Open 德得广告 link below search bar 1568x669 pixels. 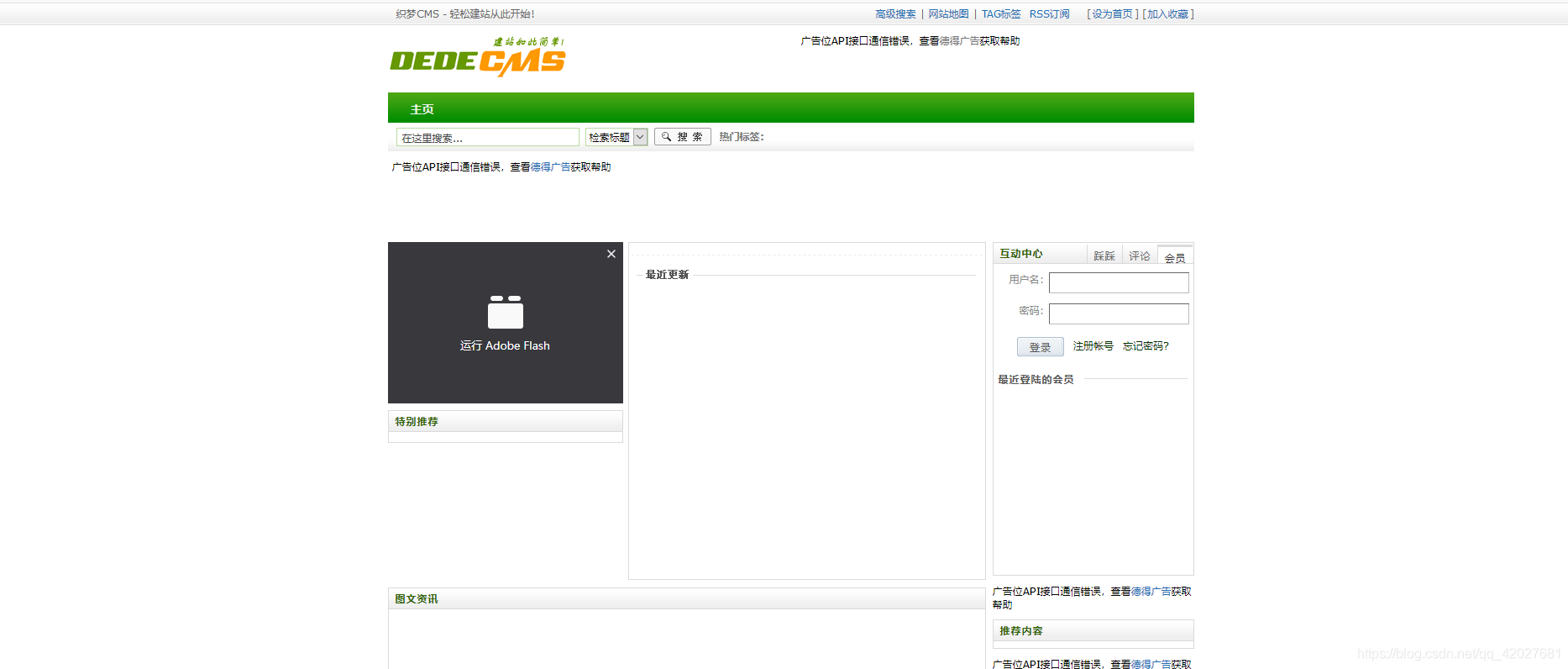[x=550, y=167]
